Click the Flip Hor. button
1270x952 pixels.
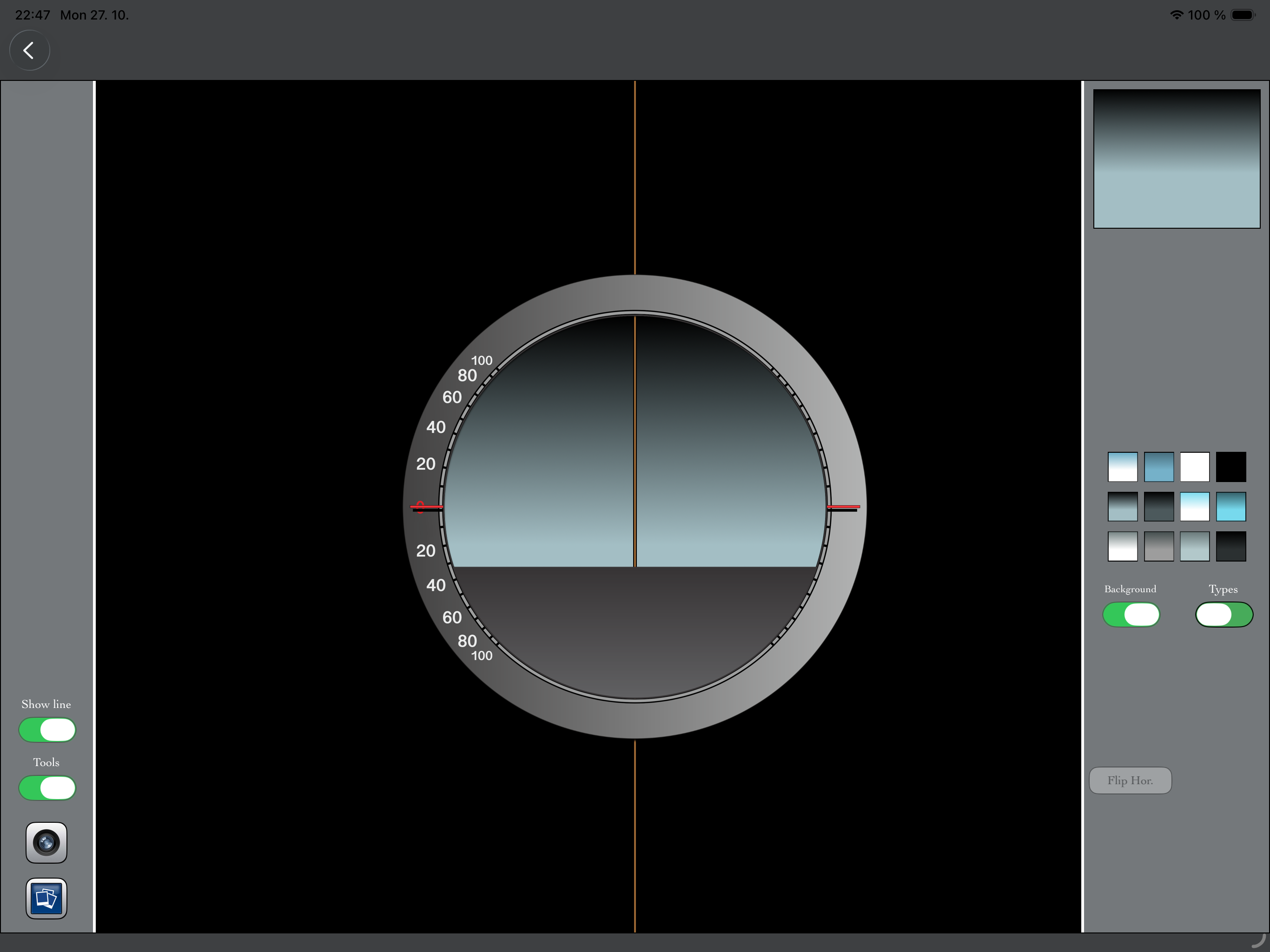coord(1130,780)
